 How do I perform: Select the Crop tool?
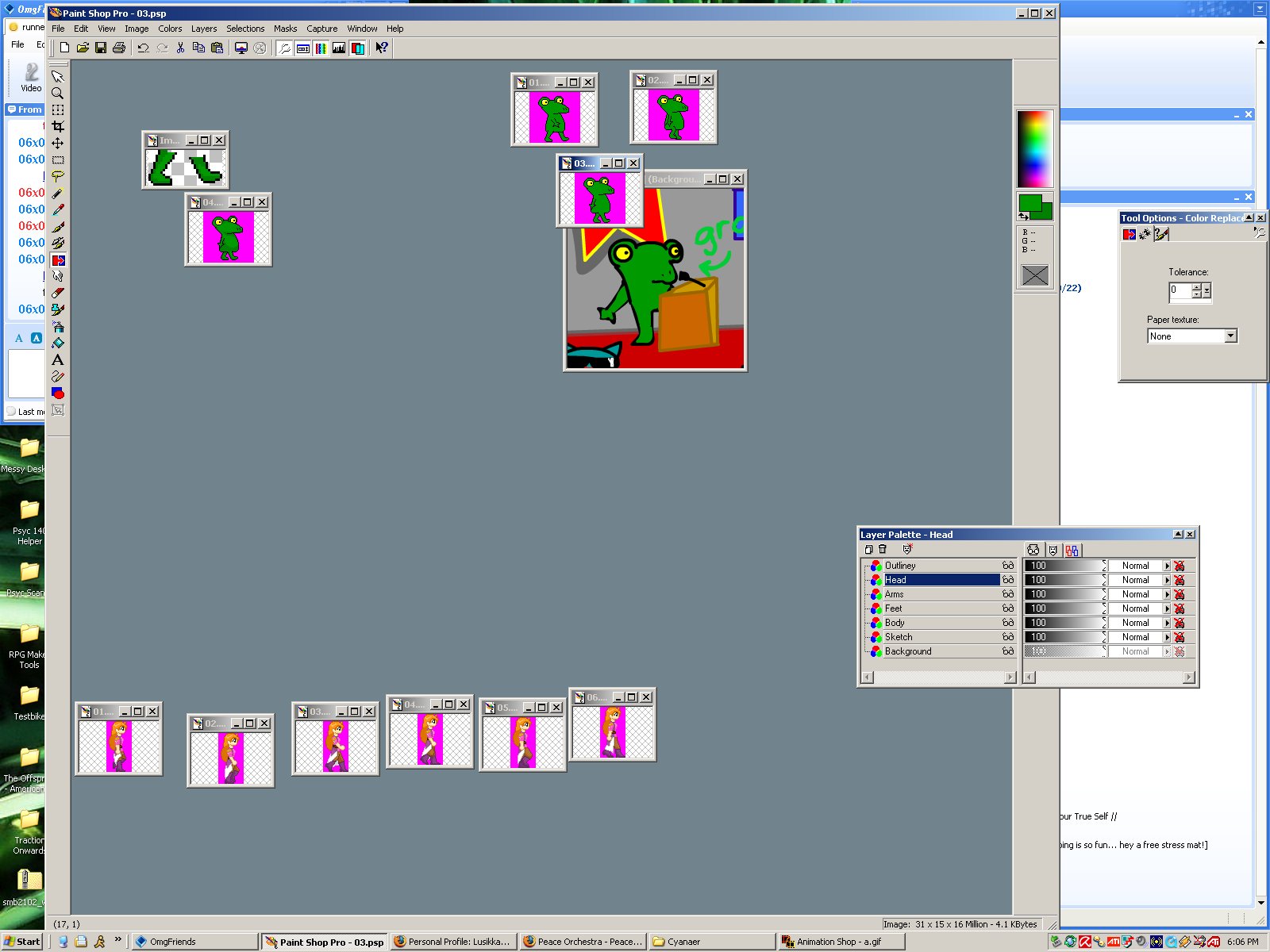click(58, 126)
